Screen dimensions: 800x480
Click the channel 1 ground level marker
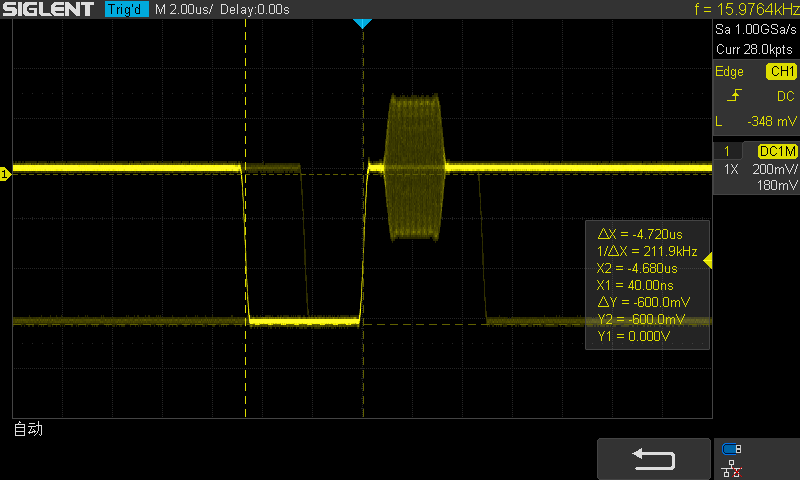tap(5, 174)
